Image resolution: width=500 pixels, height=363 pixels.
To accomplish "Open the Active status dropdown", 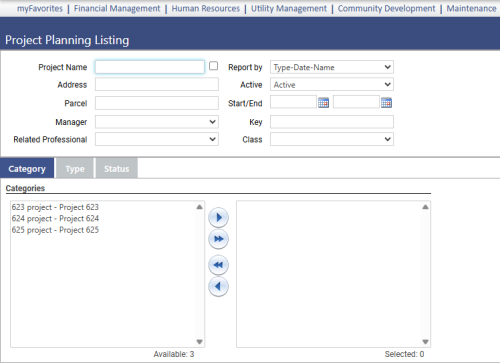I will point(332,84).
